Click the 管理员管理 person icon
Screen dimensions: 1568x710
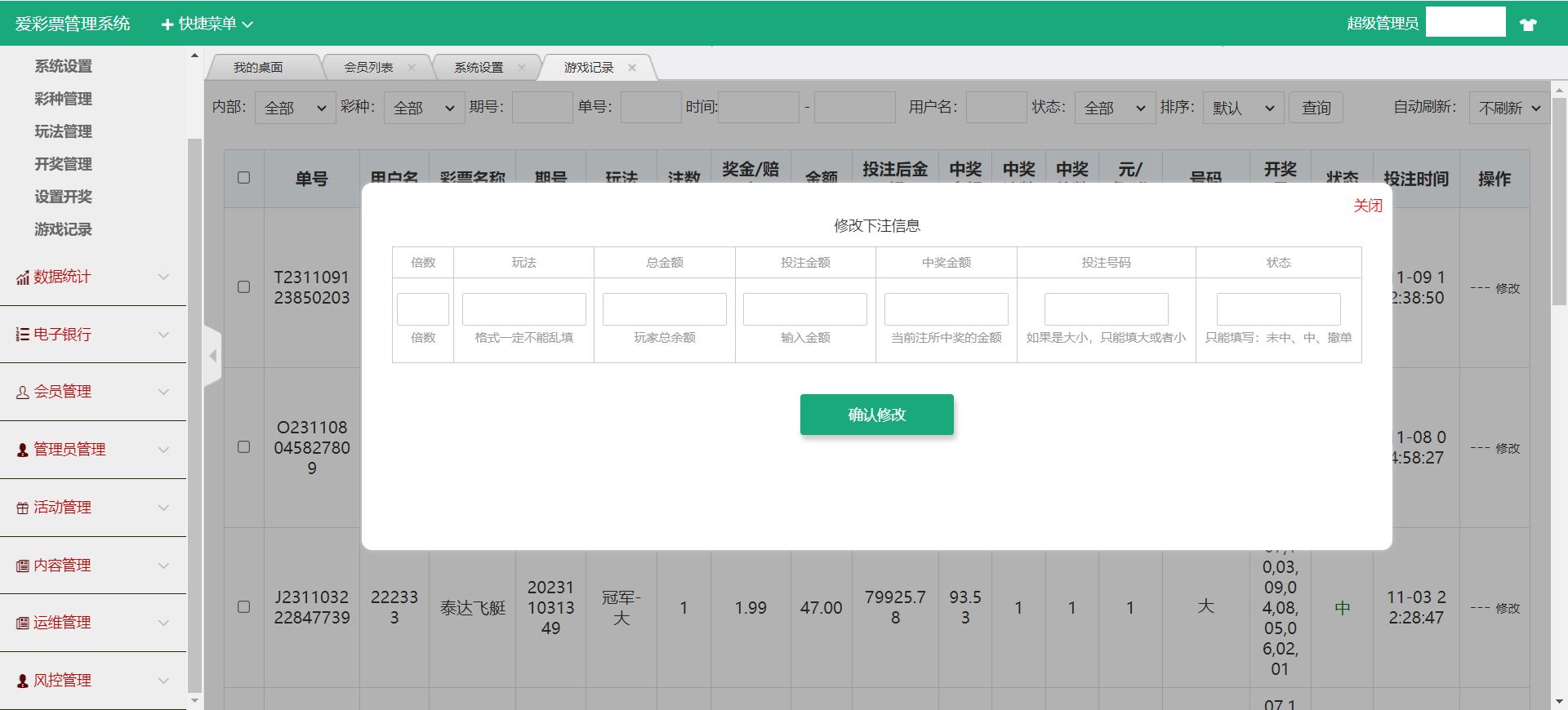(22, 450)
